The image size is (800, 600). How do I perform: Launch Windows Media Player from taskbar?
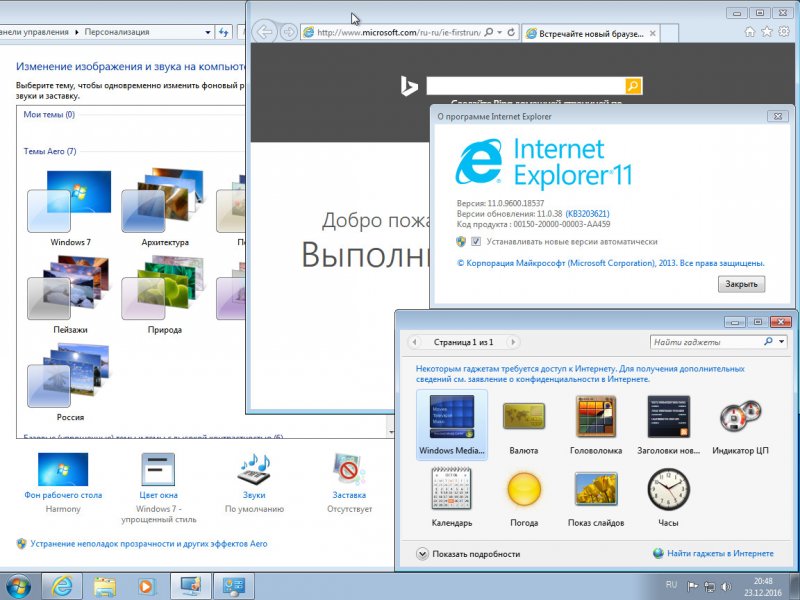coord(147,586)
